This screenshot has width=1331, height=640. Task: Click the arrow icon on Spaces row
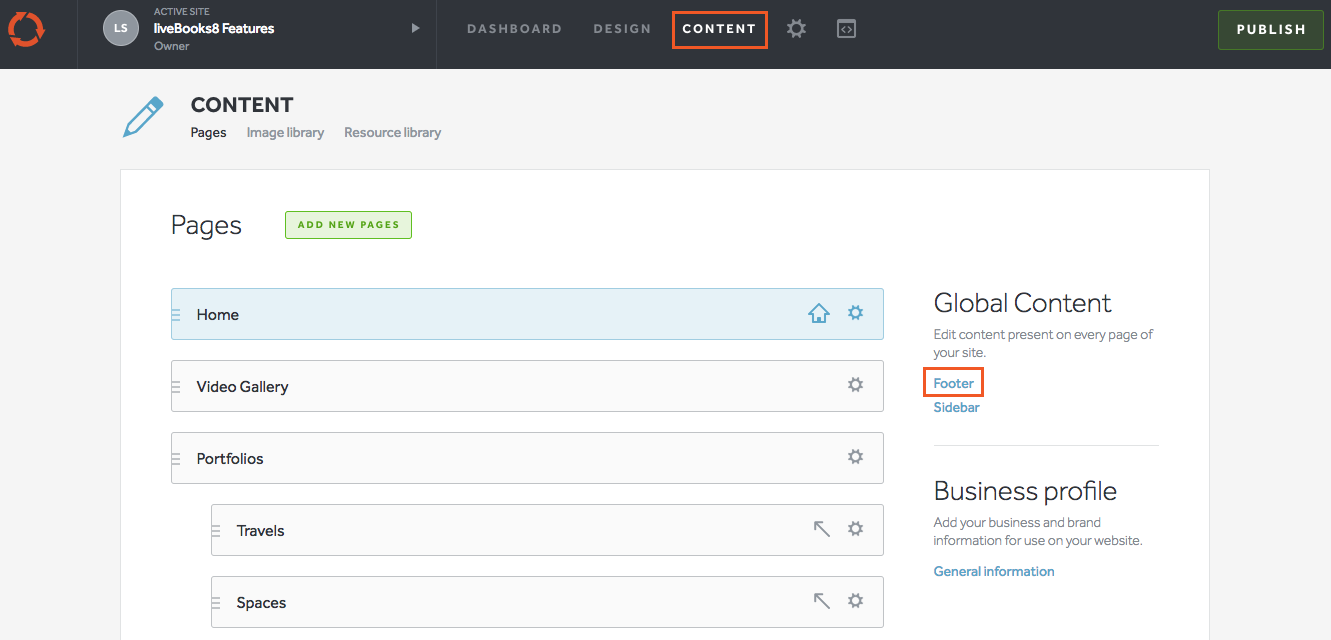(x=821, y=601)
